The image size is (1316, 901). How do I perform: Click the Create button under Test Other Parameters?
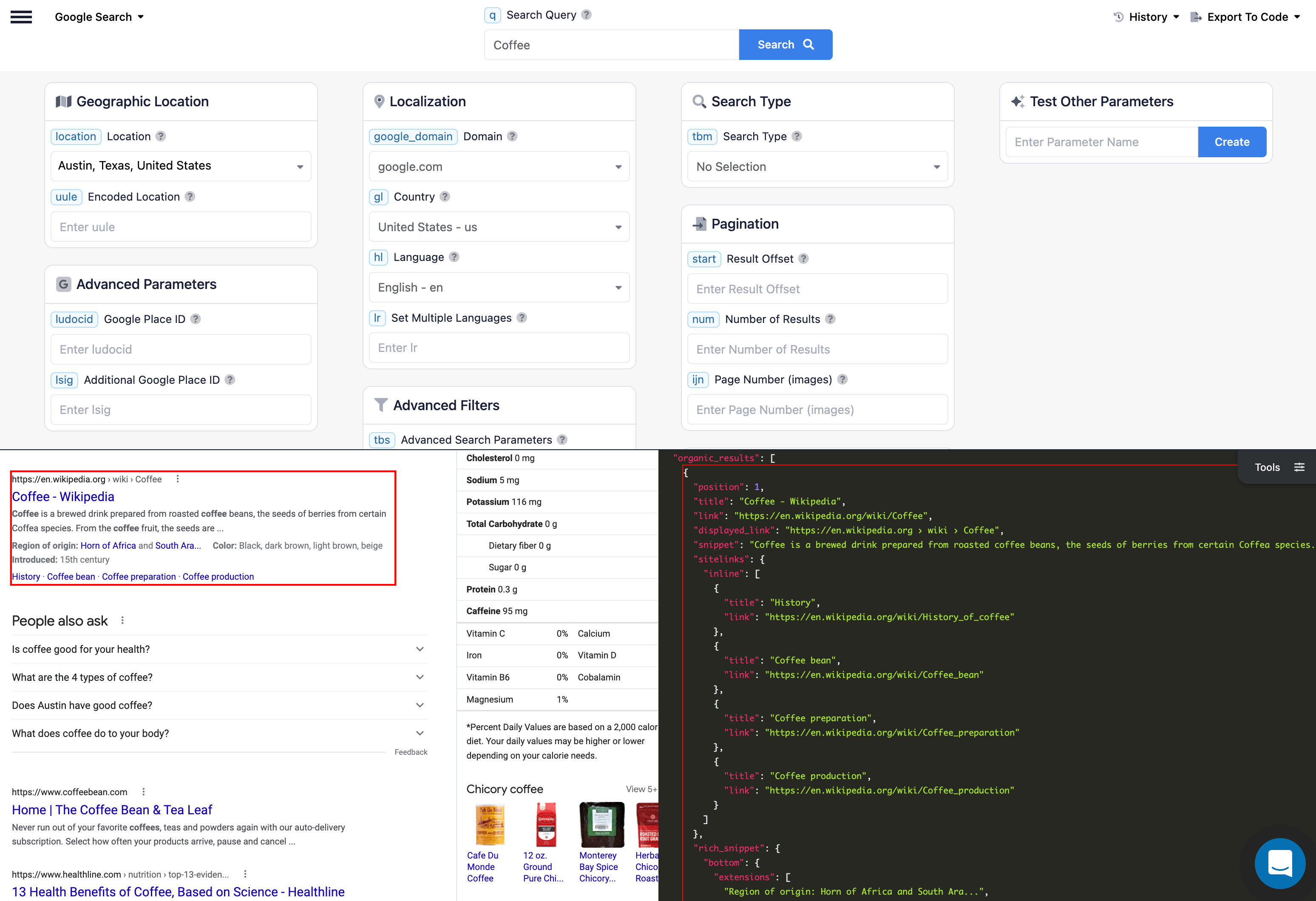(1232, 142)
